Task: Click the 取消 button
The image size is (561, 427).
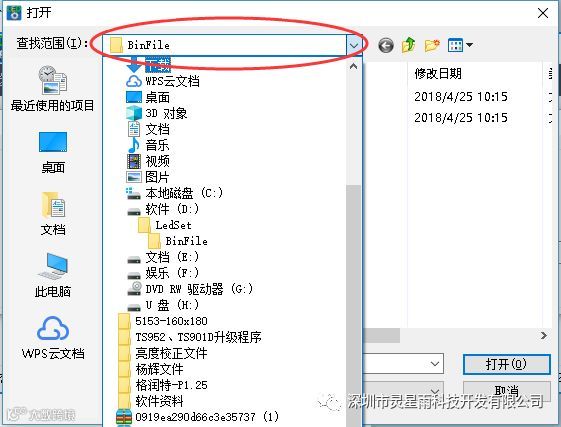Action: tap(506, 390)
